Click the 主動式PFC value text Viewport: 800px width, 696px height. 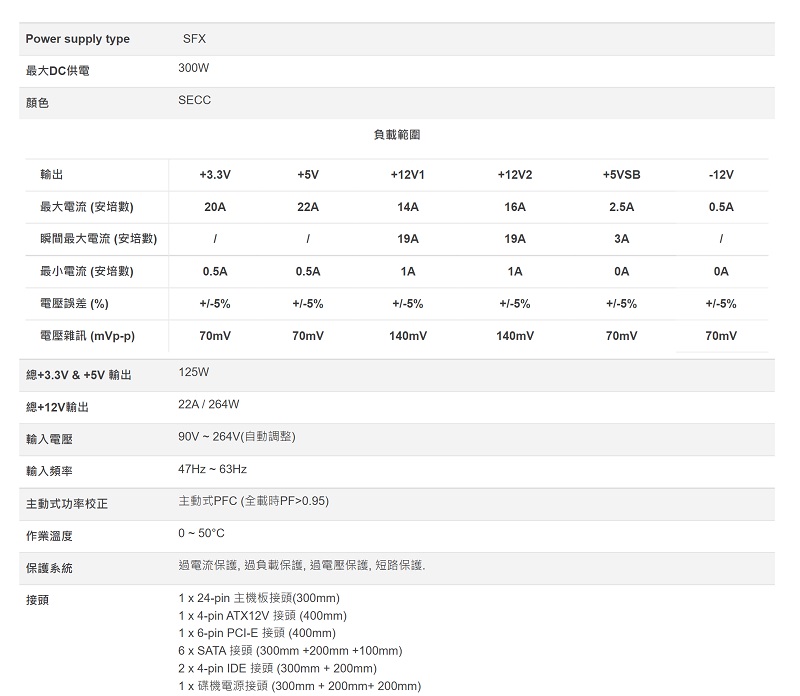(x=254, y=501)
